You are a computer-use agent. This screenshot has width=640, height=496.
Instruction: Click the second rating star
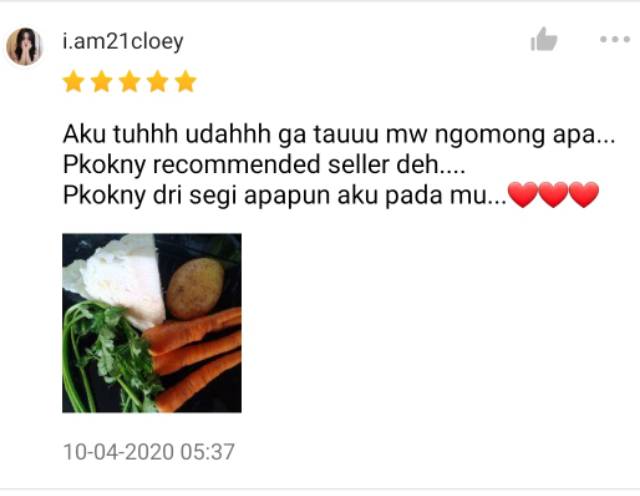tap(102, 81)
